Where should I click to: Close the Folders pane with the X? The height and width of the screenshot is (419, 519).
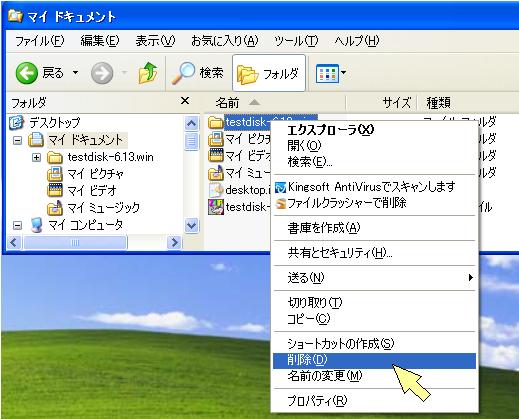click(185, 100)
